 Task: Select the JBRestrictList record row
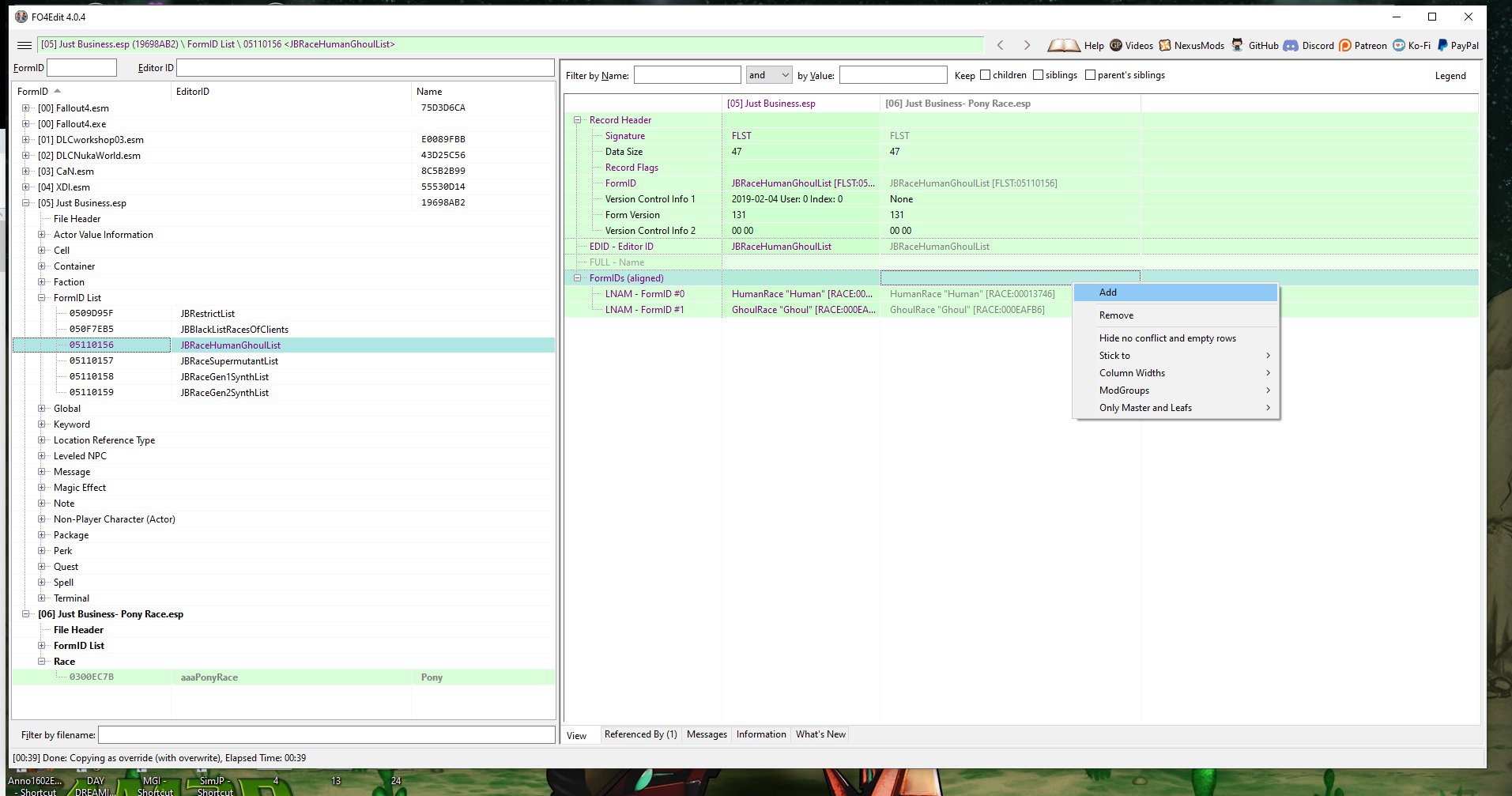(284, 314)
